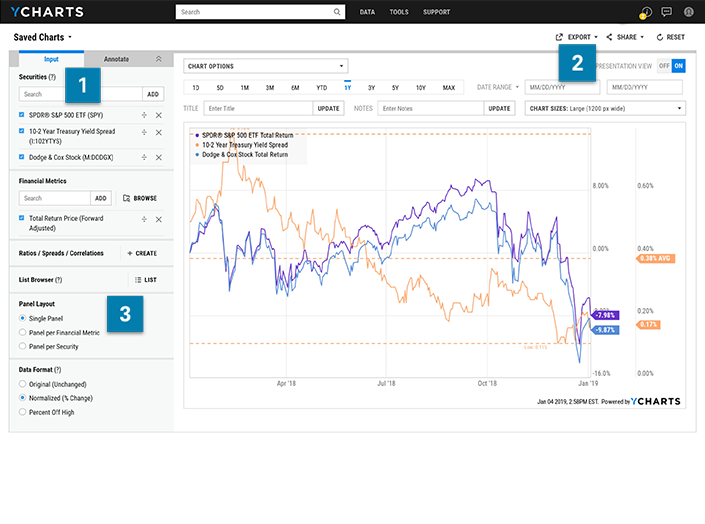Click Add next to Financial Metrics search
Image resolution: width=705 pixels, height=524 pixels.
[101, 198]
